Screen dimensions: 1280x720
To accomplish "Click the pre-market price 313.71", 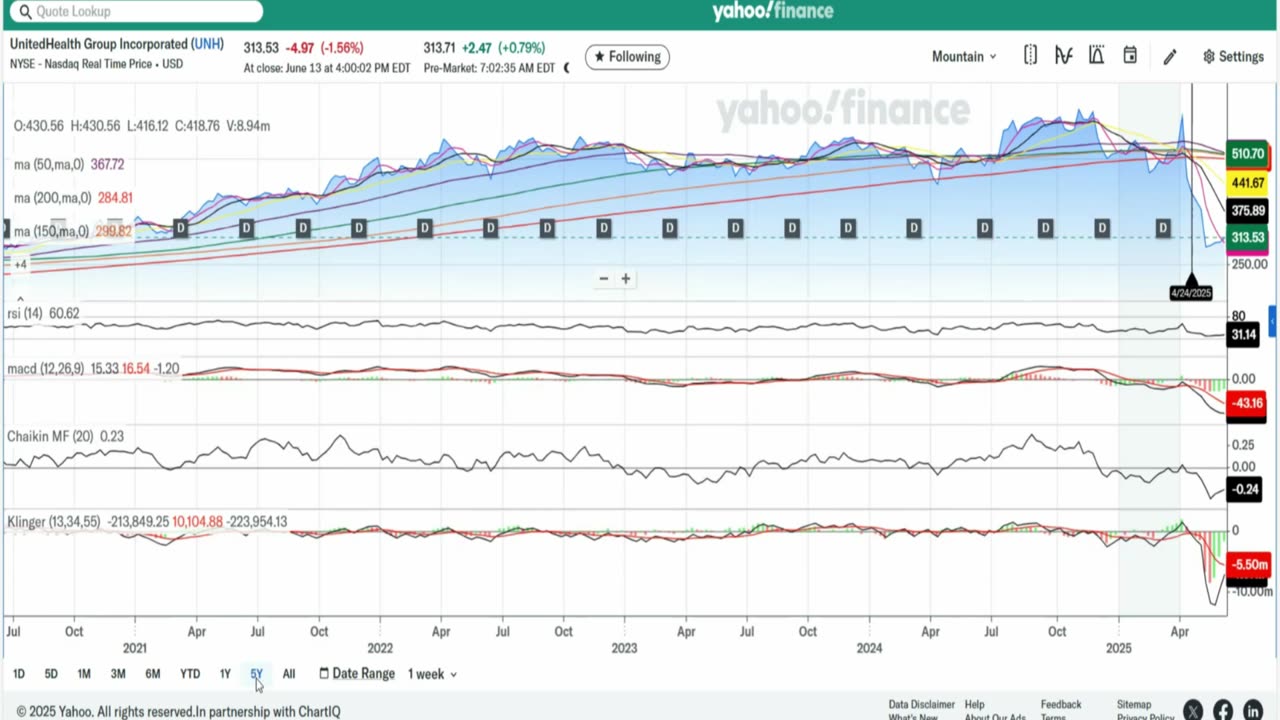I will (439, 47).
